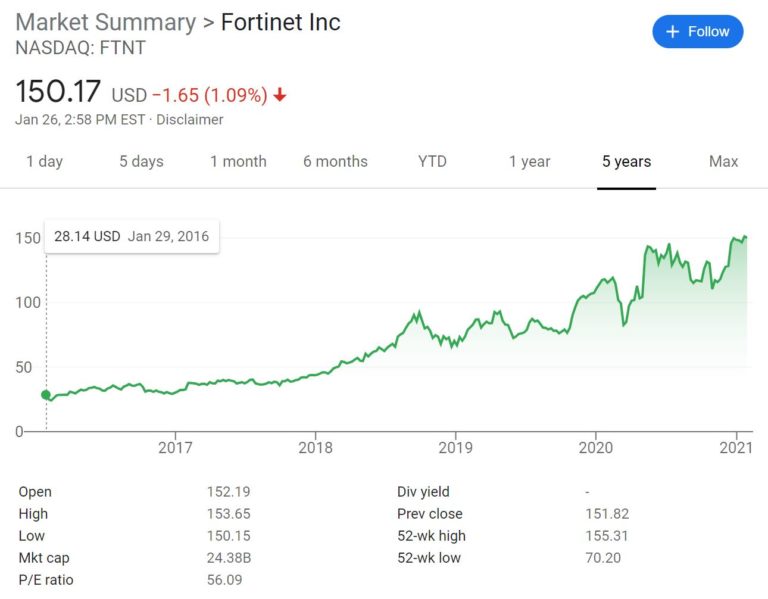Click the 2020 label on chart axis
768x599 pixels.
(596, 448)
